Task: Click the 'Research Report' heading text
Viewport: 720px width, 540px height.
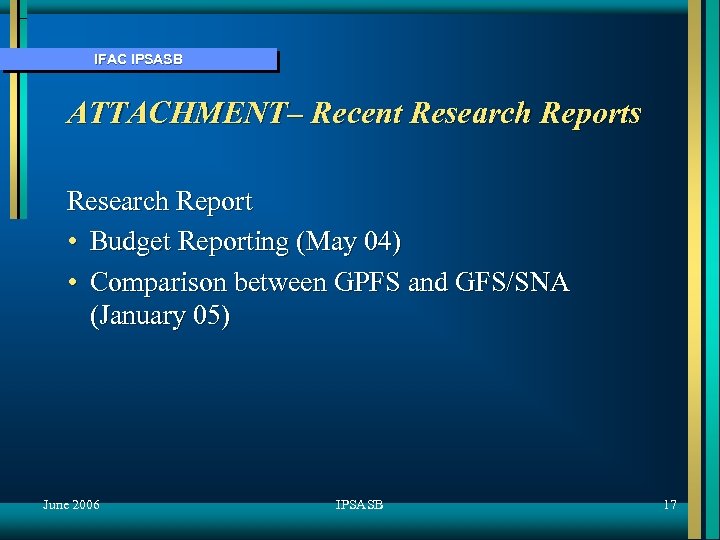Action: pyautogui.click(x=159, y=202)
